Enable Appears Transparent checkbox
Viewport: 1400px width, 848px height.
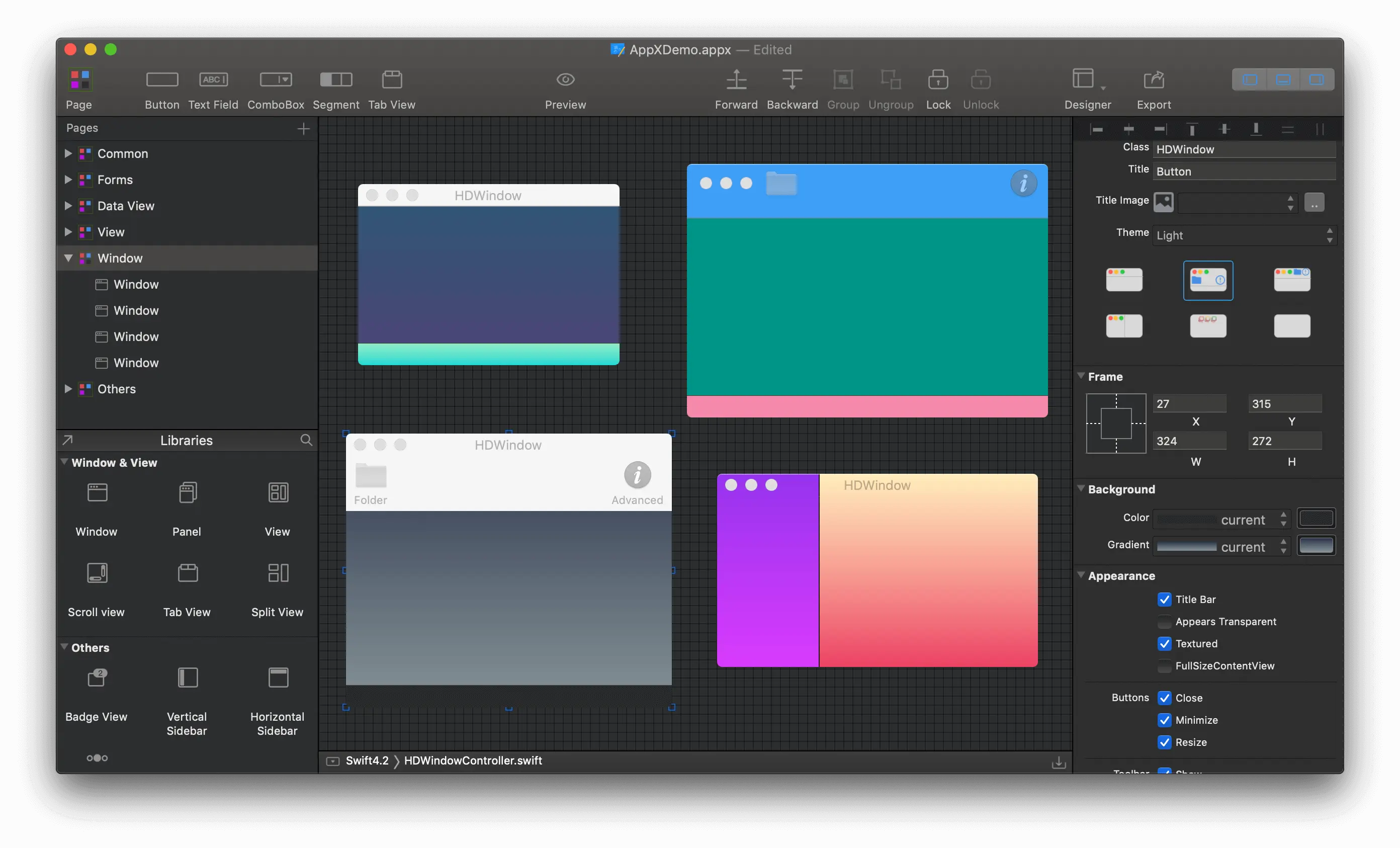(1164, 622)
